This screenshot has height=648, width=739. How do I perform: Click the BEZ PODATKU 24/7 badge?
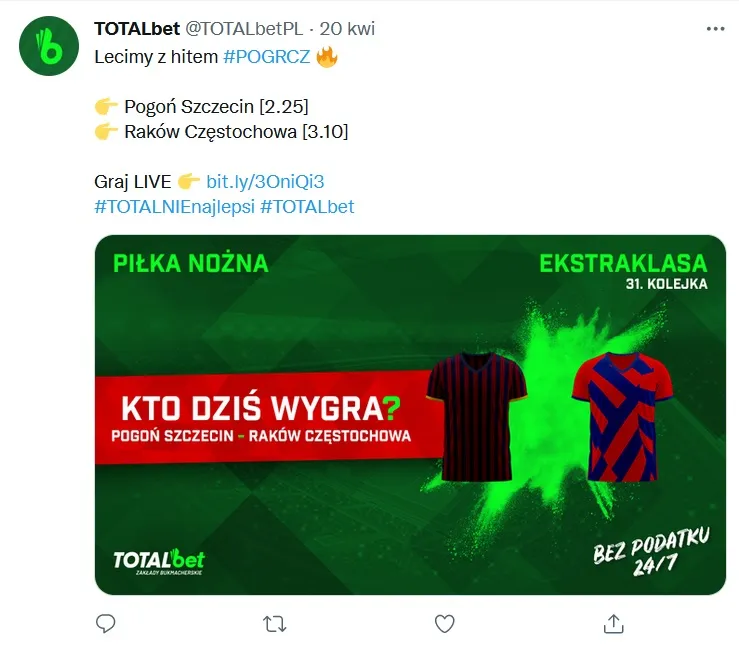pyautogui.click(x=651, y=551)
